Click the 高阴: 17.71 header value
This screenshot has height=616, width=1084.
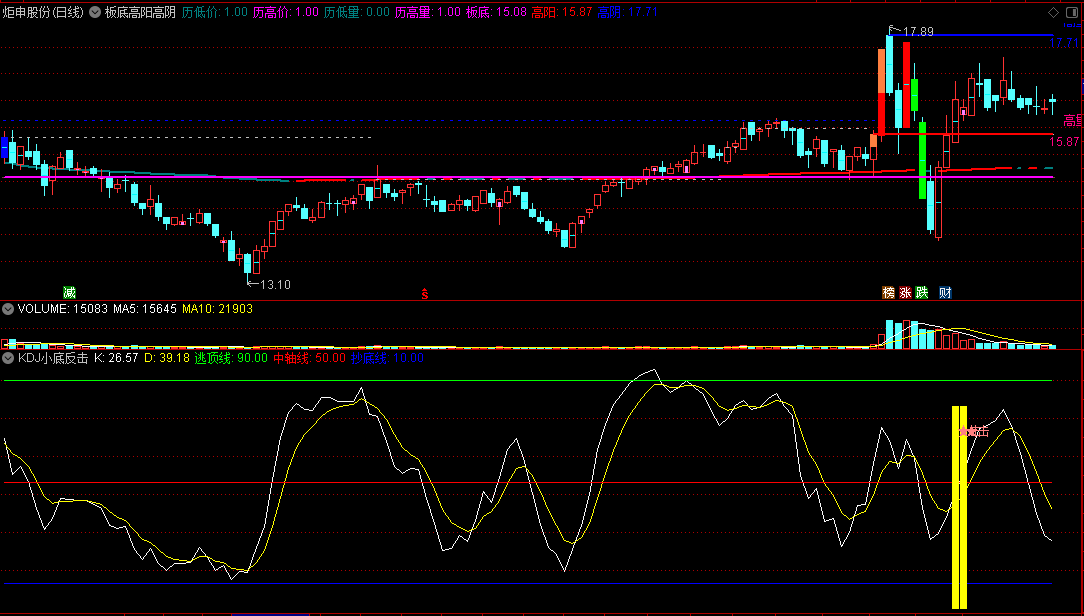[x=628, y=12]
